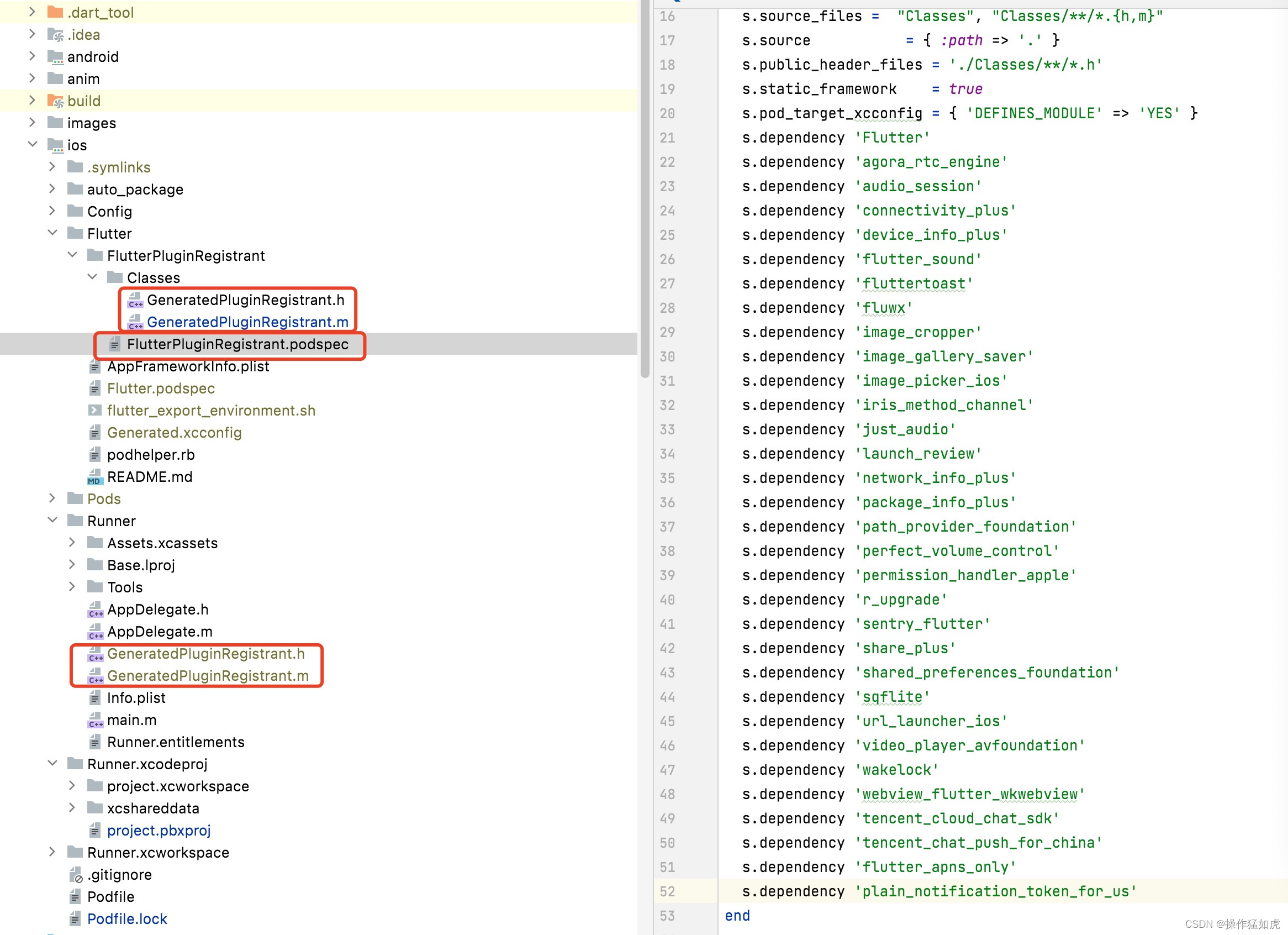This screenshot has width=1288, height=935.
Task: Click 'webview_flutter_wkwebview' dependency string
Action: point(970,794)
